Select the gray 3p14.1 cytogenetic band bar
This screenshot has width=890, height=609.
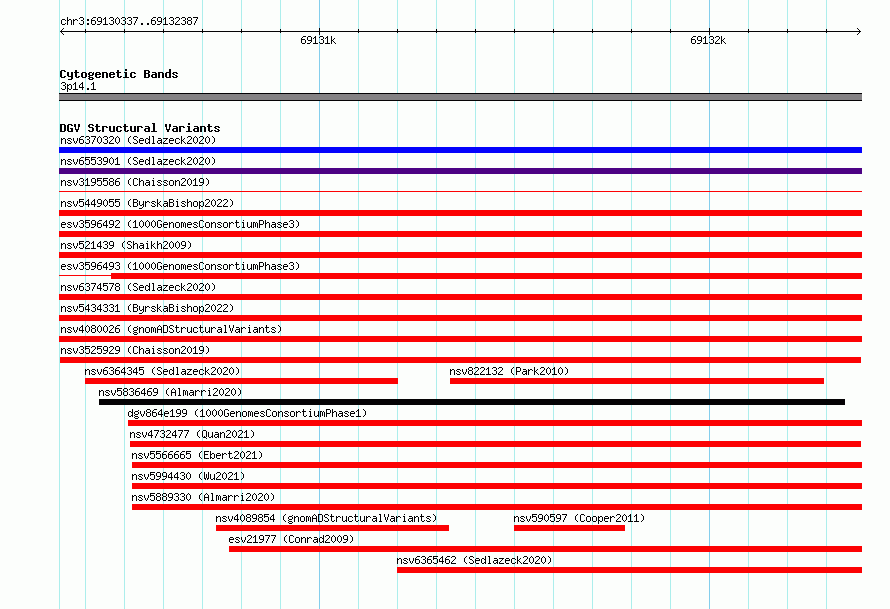point(460,97)
